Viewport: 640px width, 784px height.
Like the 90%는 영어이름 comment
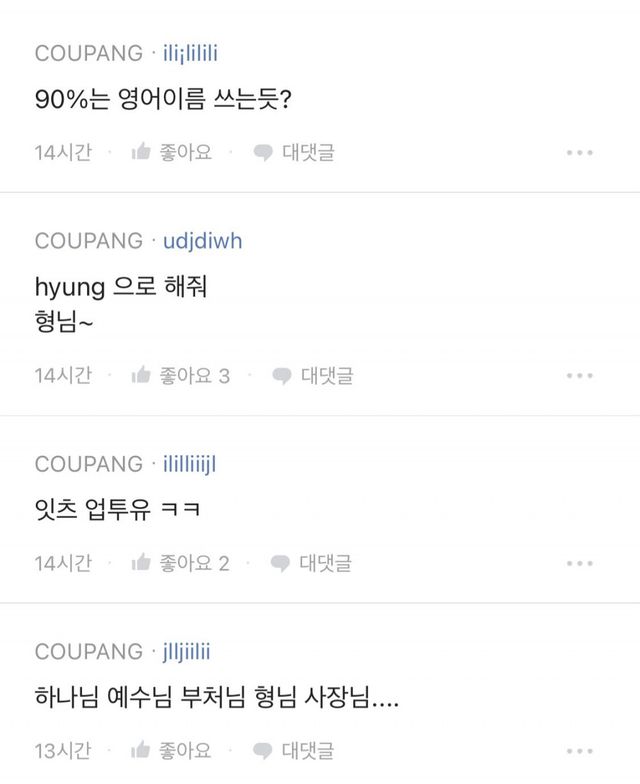(141, 153)
